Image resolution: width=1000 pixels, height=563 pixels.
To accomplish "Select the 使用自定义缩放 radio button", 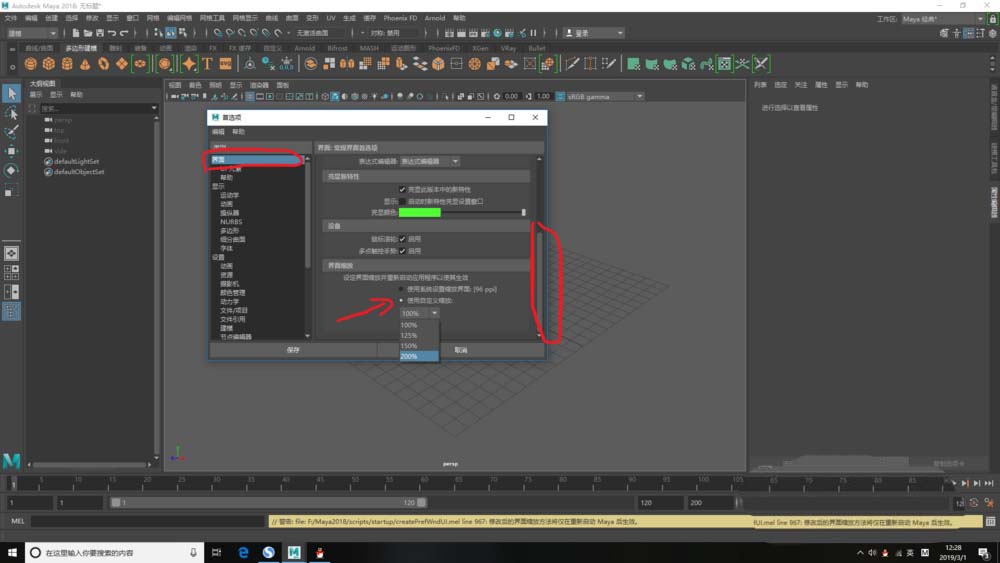I will (402, 300).
